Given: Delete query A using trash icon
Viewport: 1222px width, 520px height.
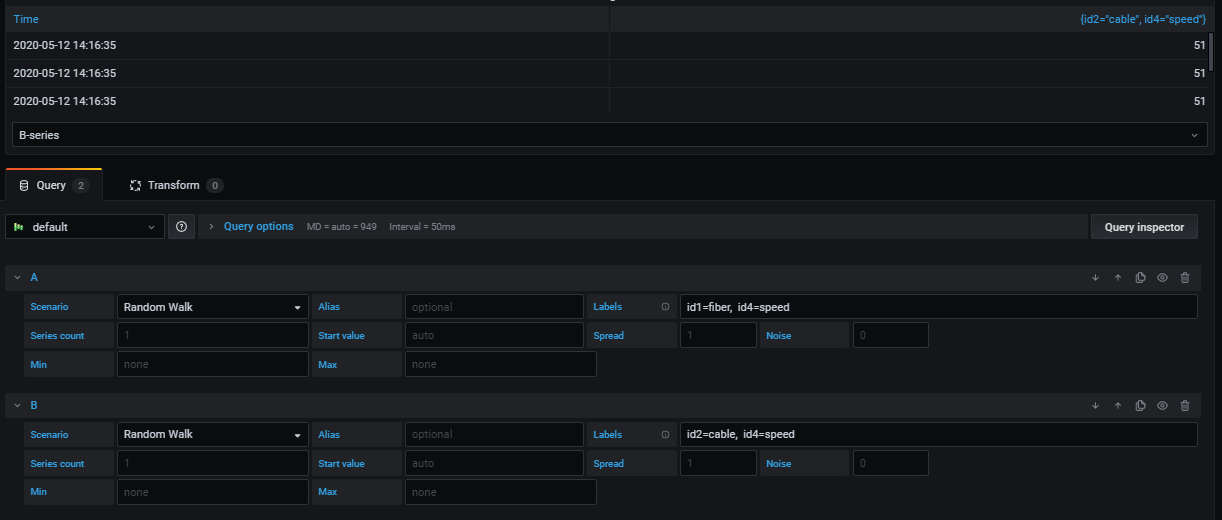Looking at the screenshot, I should [1185, 278].
